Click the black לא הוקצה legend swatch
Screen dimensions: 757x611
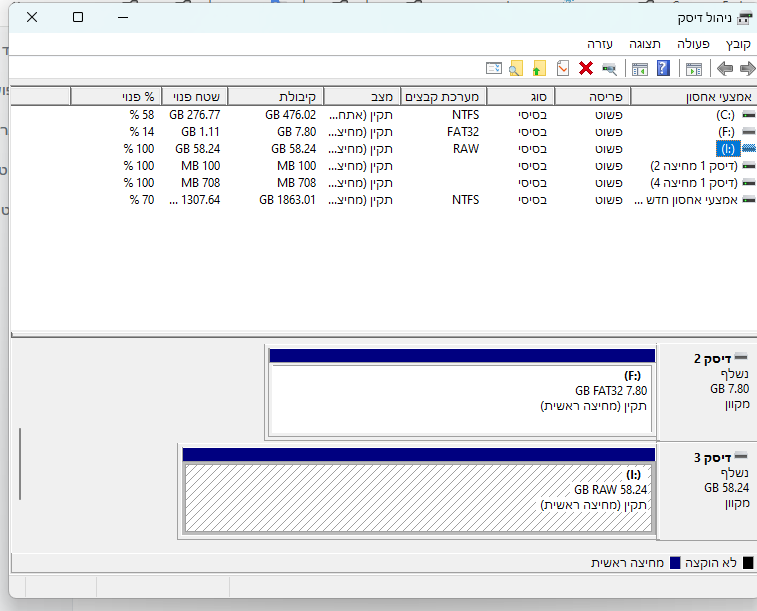click(748, 563)
